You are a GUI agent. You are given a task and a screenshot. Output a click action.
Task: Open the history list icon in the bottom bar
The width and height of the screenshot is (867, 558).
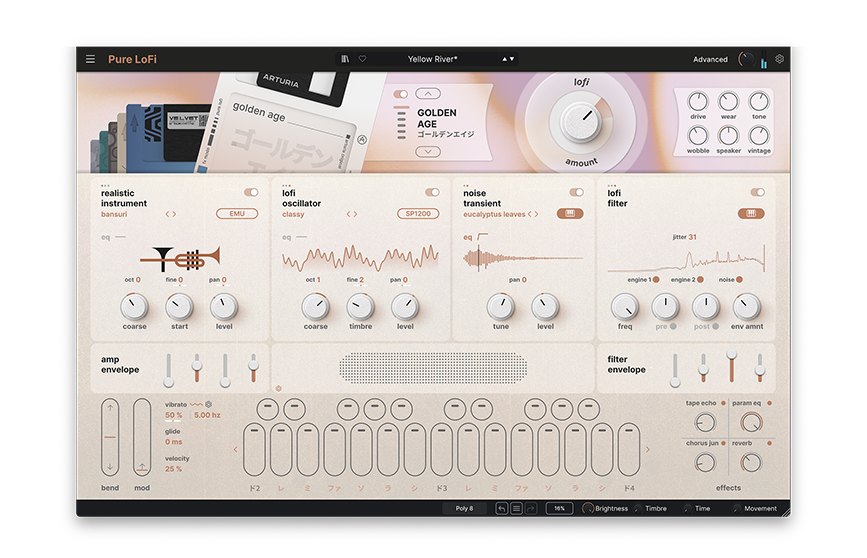point(517,508)
